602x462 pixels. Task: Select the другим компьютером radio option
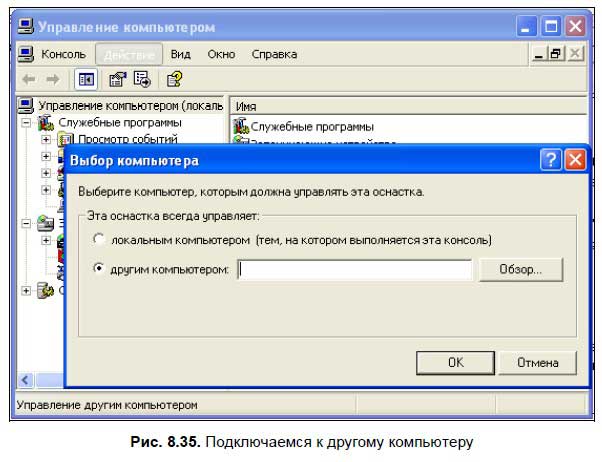(x=98, y=270)
